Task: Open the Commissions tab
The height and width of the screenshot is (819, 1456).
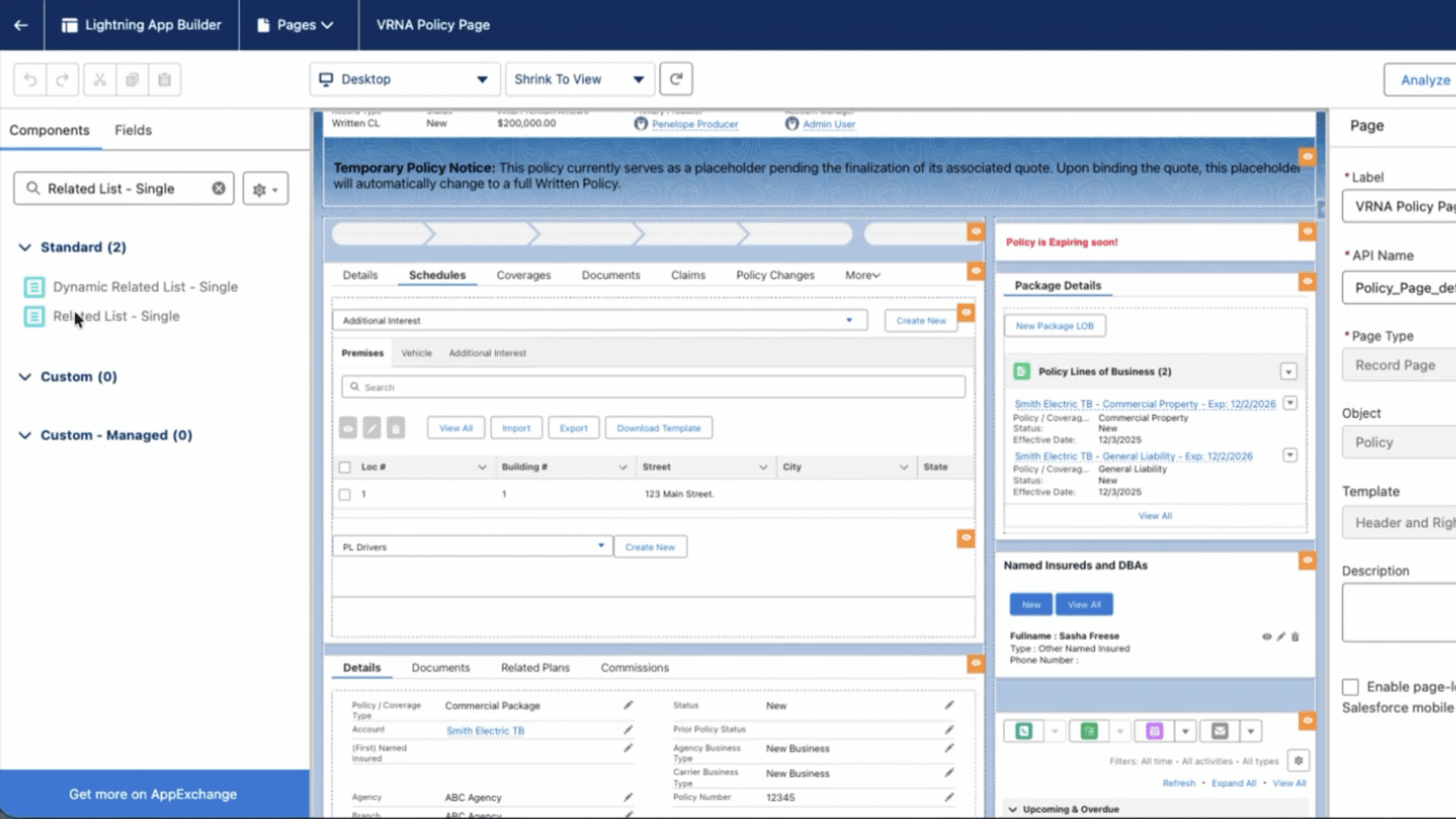Action: [x=635, y=668]
